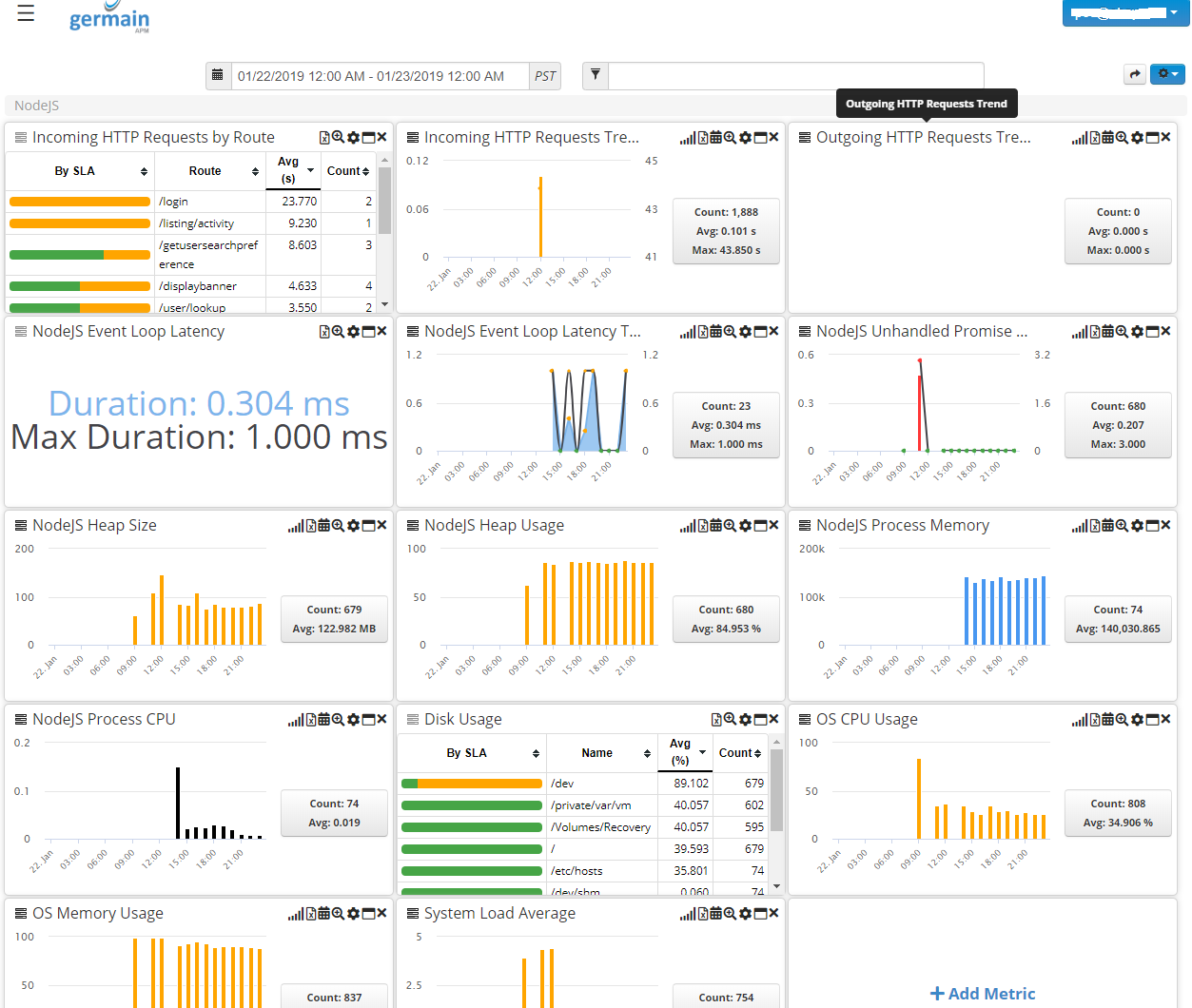The width and height of the screenshot is (1192, 1008).
Task: Click inside the date range field
Action: click(371, 75)
